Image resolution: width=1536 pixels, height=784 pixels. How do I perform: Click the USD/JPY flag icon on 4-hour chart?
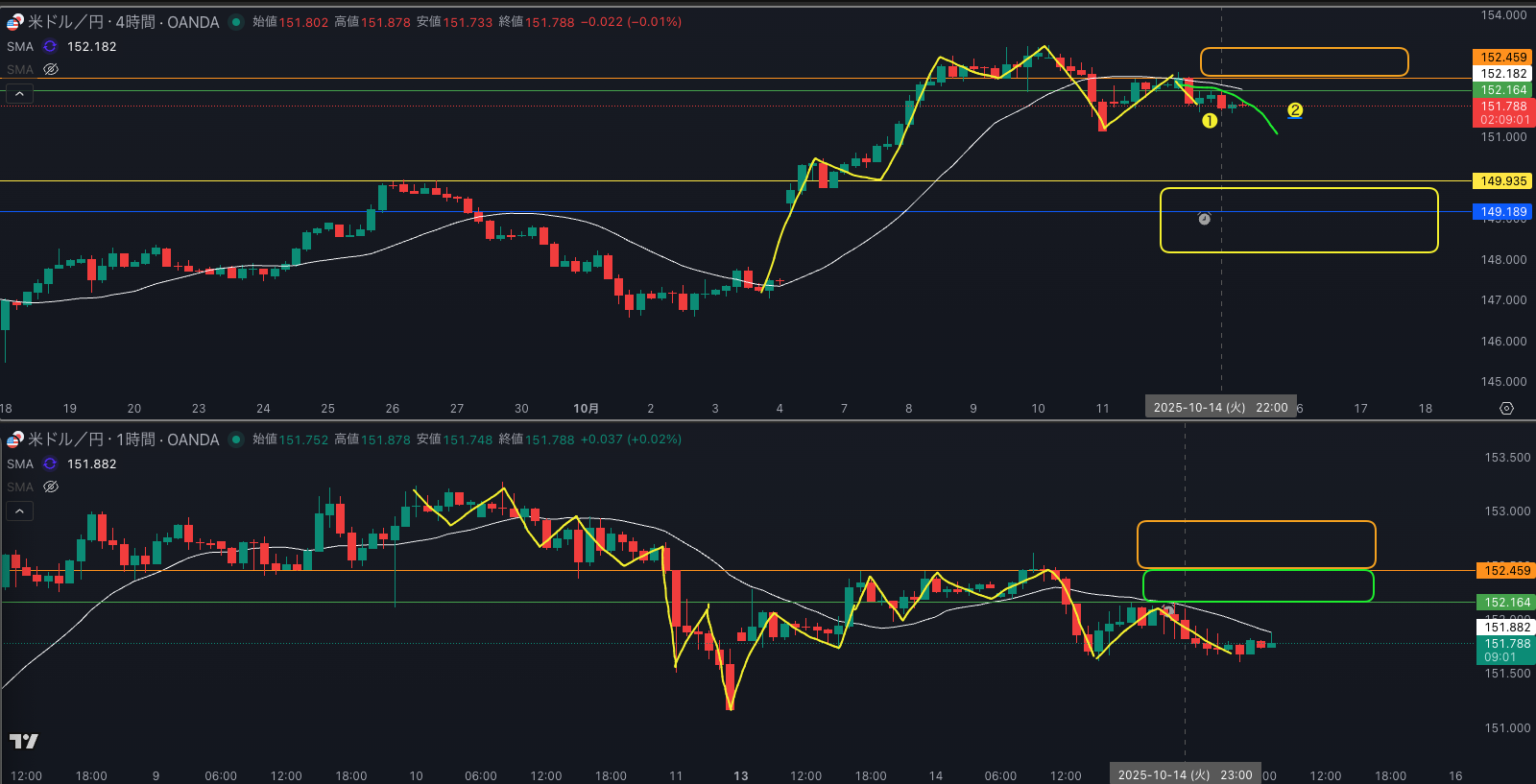tap(14, 21)
